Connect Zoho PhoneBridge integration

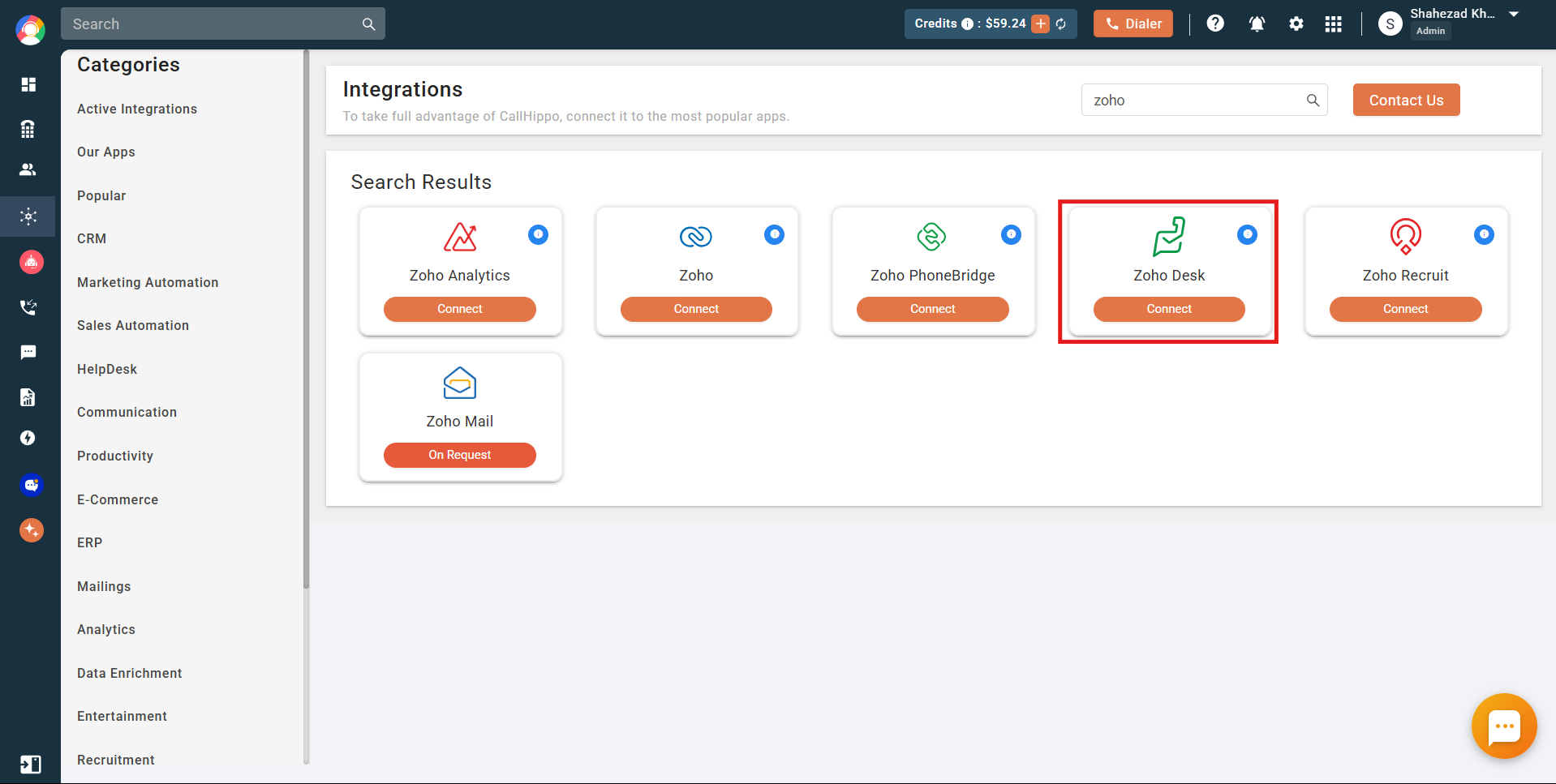933,309
